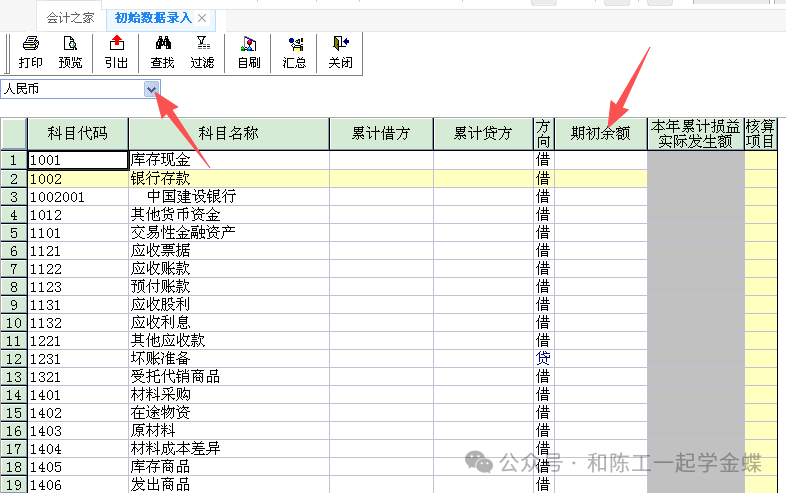Switch to the 会计之家 tab
This screenshot has height=493, width=786.
pos(70,18)
